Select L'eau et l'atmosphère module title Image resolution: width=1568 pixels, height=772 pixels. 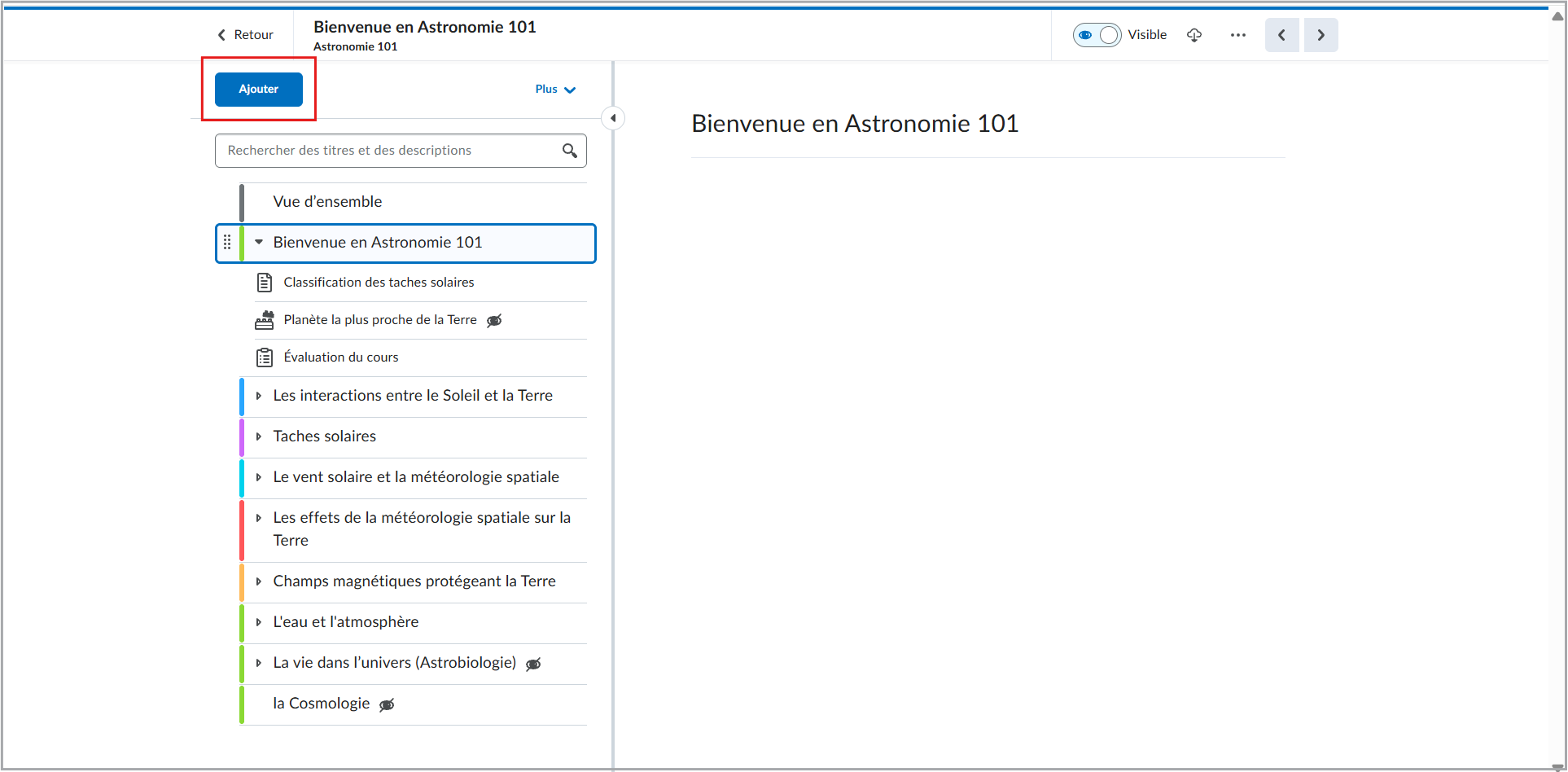346,622
